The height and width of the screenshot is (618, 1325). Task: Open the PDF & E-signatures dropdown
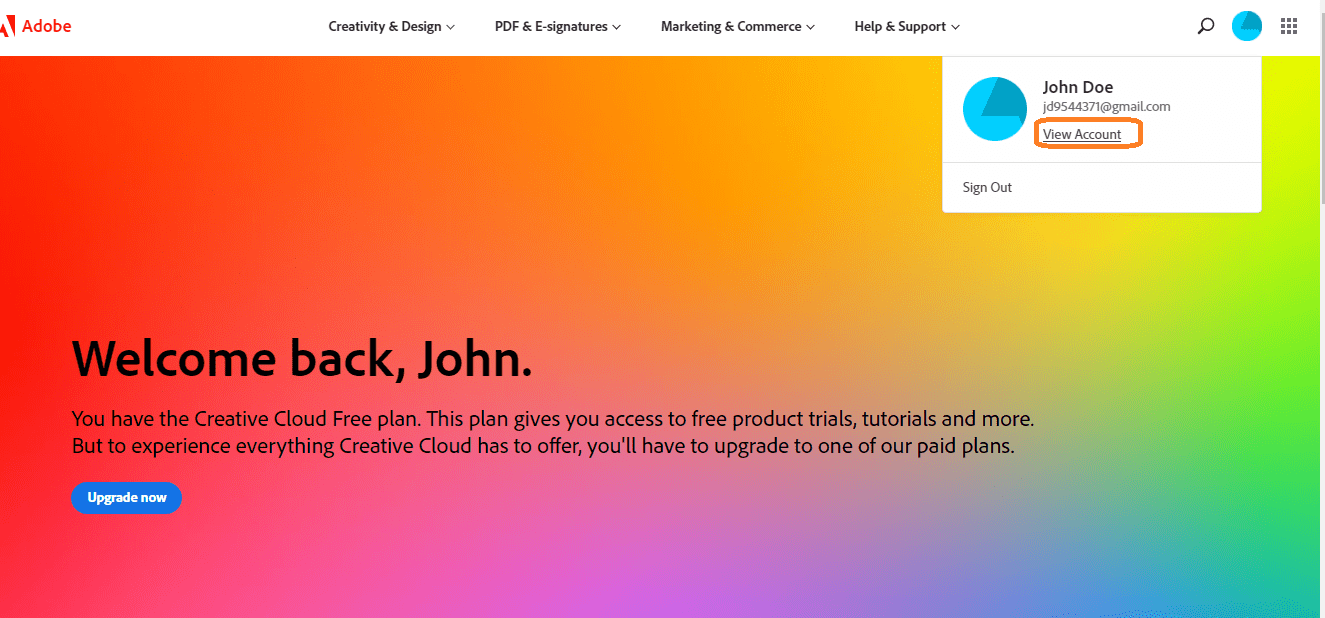pos(556,27)
